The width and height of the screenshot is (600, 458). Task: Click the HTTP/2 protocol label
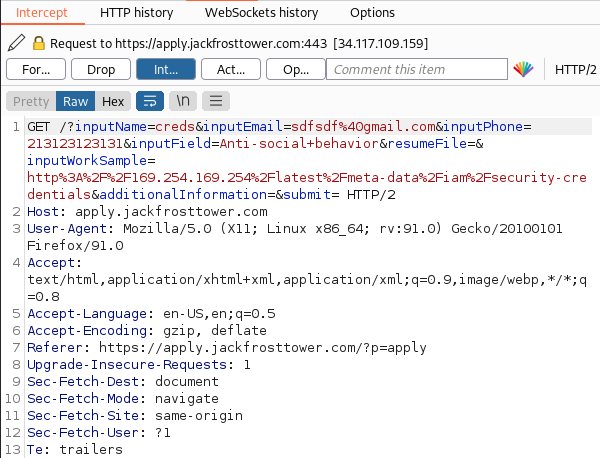coord(575,70)
